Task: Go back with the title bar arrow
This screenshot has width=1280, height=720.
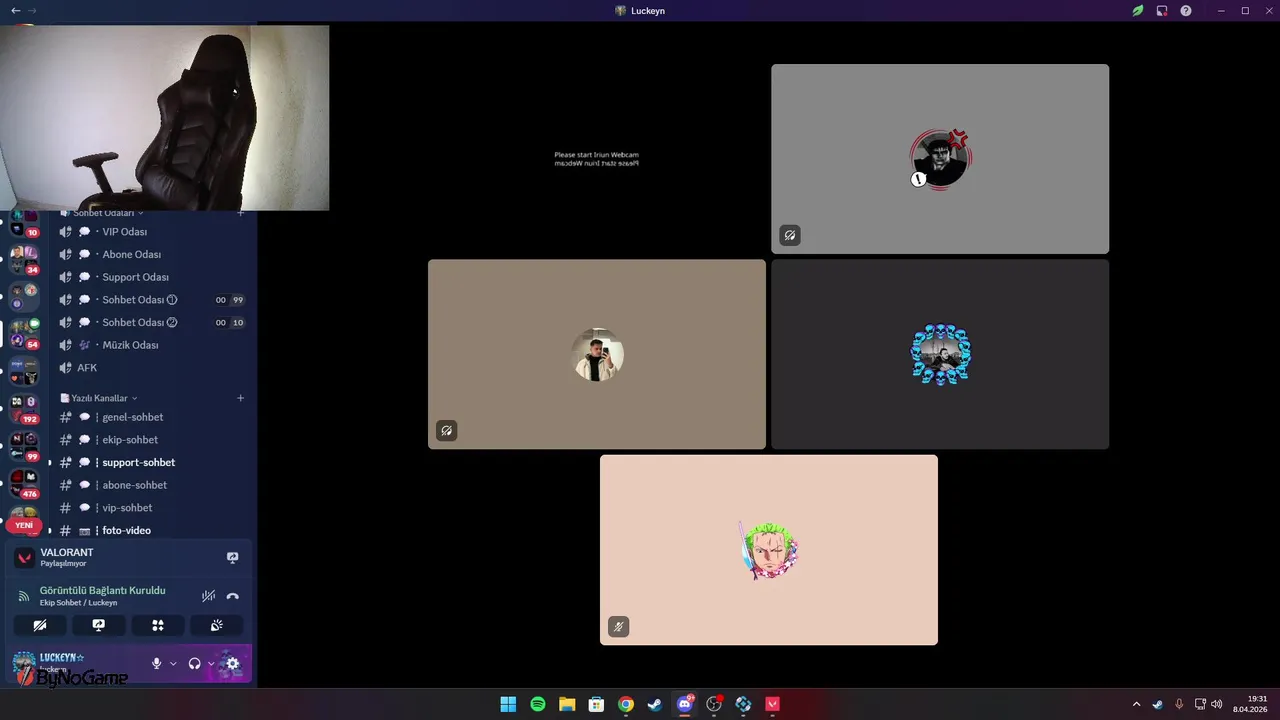Action: point(15,10)
